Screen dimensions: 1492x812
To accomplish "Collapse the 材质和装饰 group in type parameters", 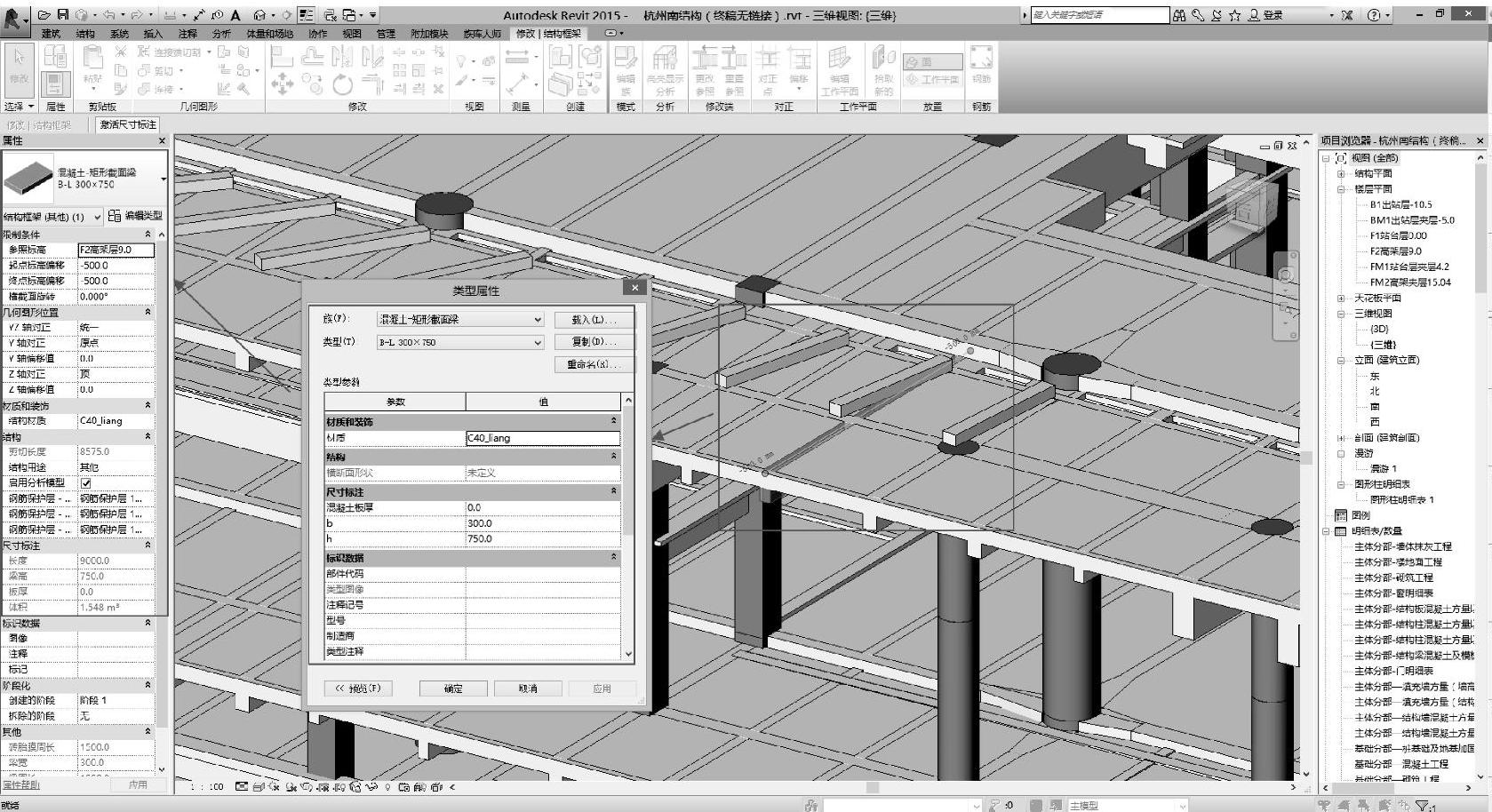I will coord(612,421).
